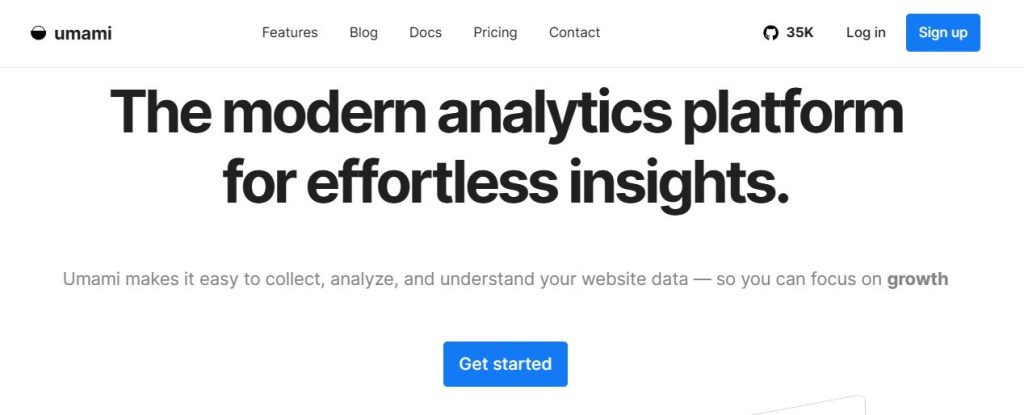Viewport: 1024px width, 415px height.
Task: Click the preview image corner at bottom right
Action: click(x=810, y=405)
